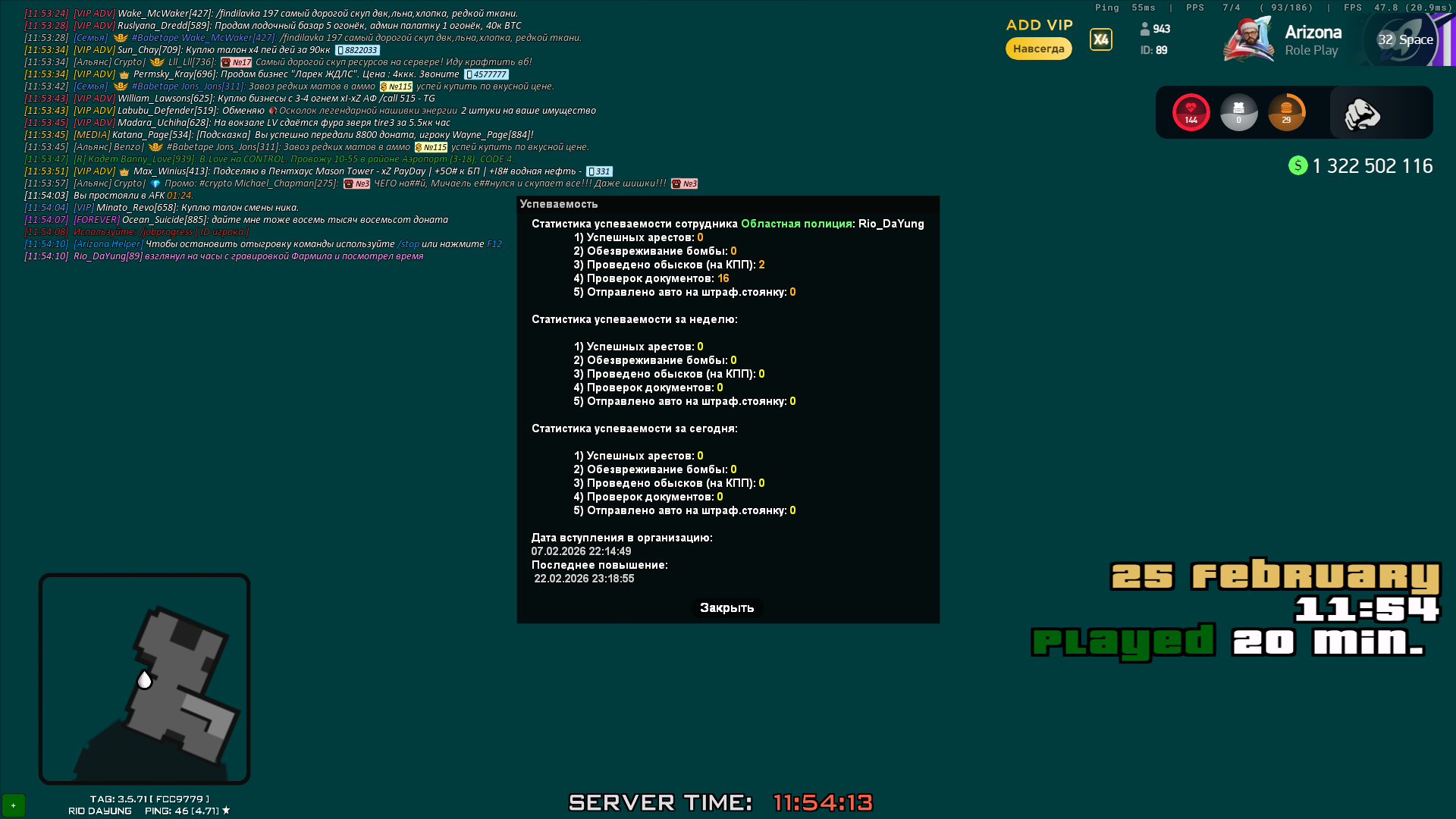
Task: Click the ADD VIP label
Action: click(1039, 25)
